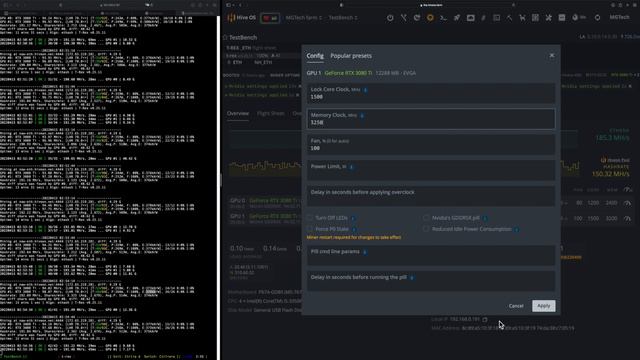Click info icon beside Nvidia's GDDR5X pill
Screen dimensions: 640x360
485,218
